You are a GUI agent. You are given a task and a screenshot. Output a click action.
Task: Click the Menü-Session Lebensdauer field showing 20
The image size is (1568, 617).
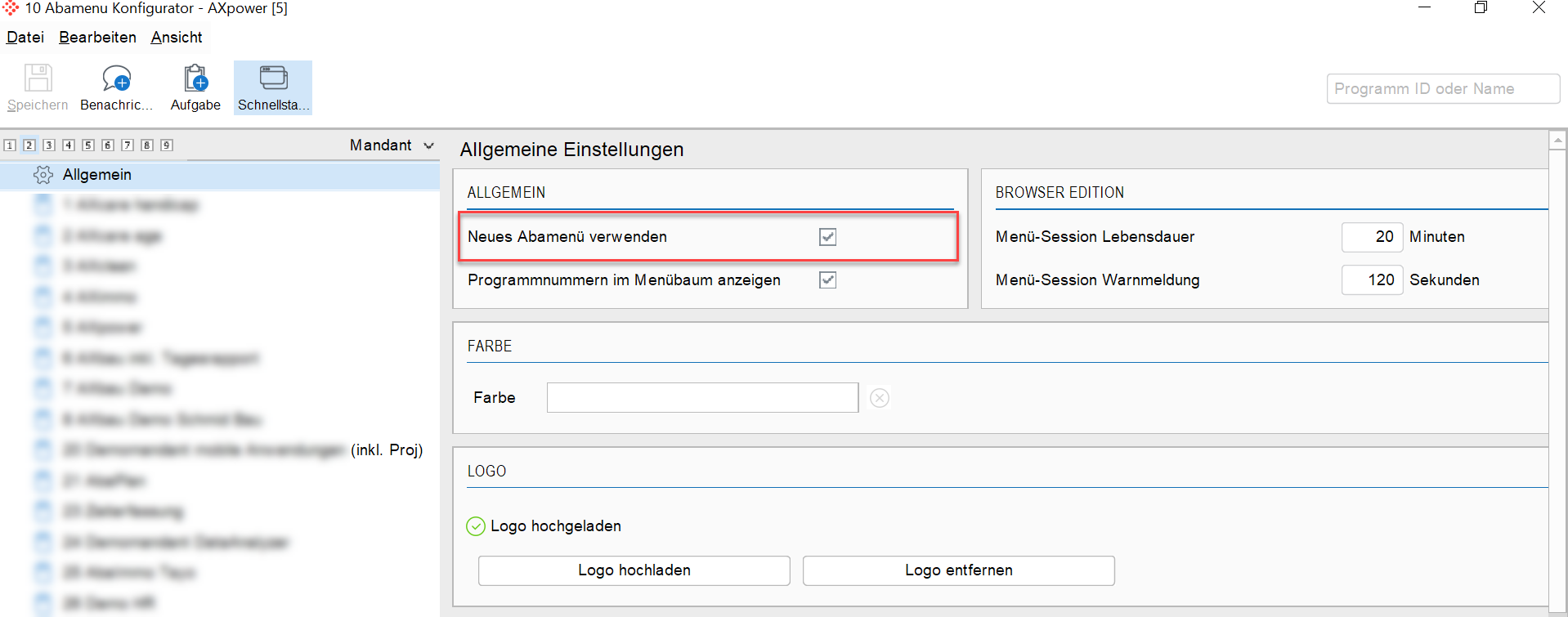(1372, 237)
